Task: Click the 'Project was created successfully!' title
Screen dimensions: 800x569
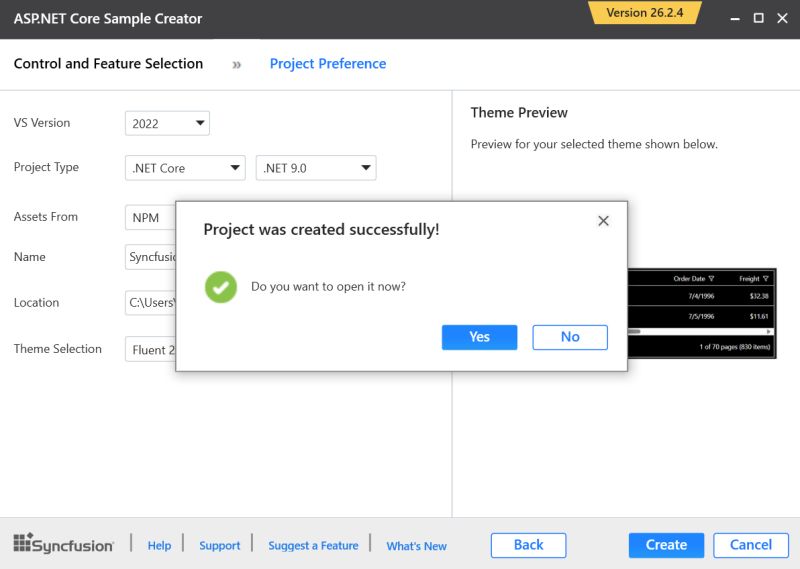Action: click(321, 230)
